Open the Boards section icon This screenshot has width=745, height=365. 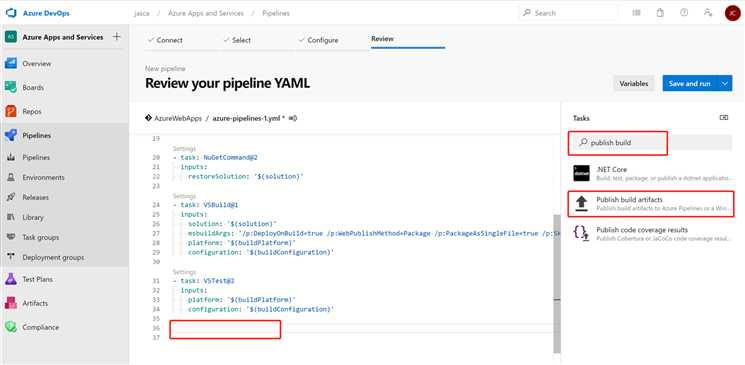click(11, 87)
